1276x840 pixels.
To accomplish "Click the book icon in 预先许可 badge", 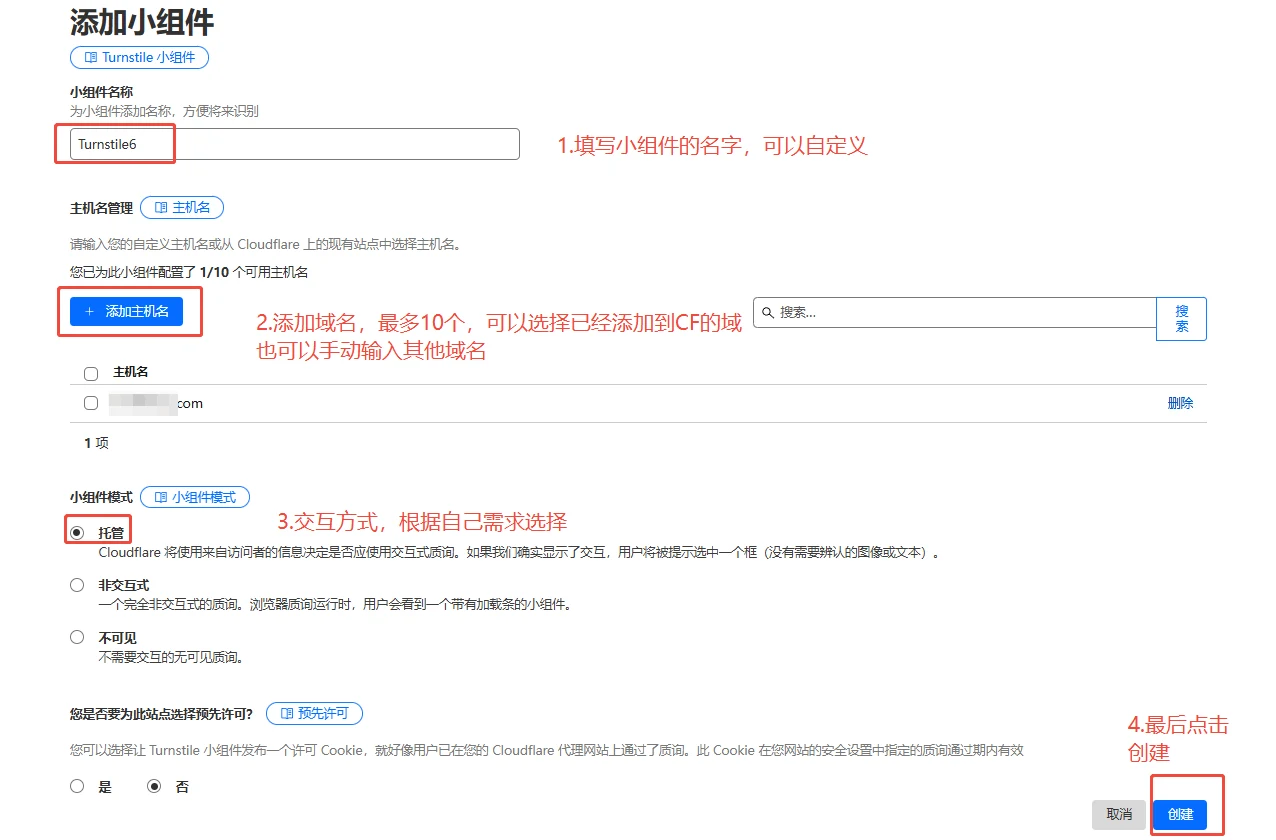I will [x=287, y=714].
